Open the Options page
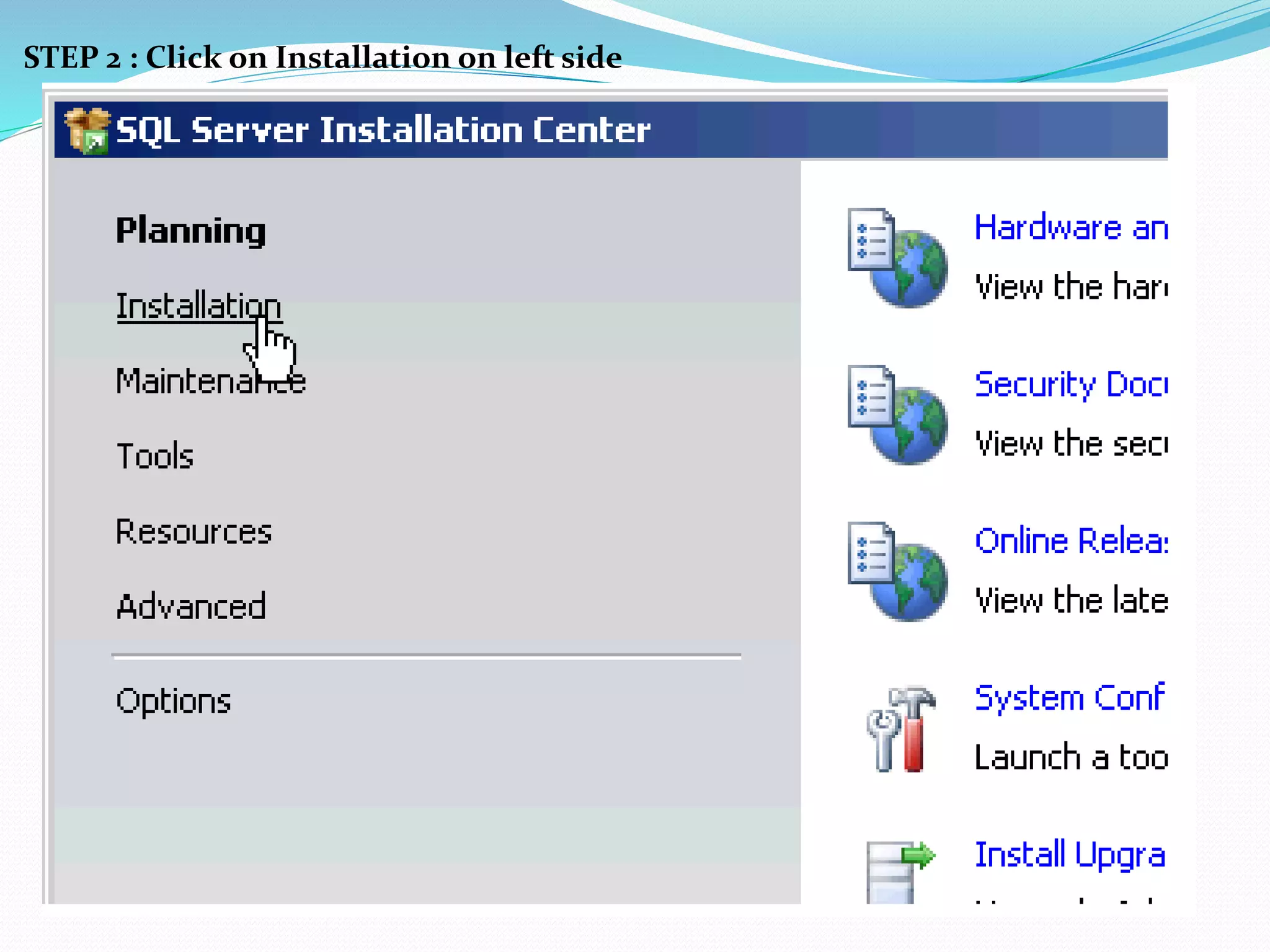 (x=174, y=702)
